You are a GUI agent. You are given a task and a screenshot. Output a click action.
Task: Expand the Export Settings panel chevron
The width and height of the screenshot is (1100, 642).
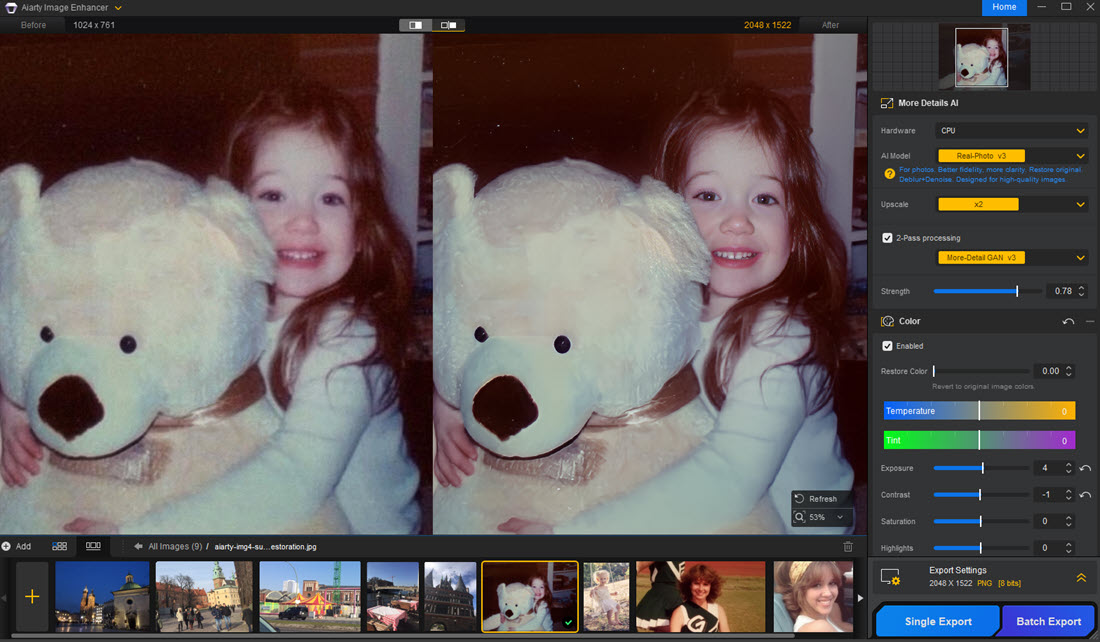[x=1081, y=577]
